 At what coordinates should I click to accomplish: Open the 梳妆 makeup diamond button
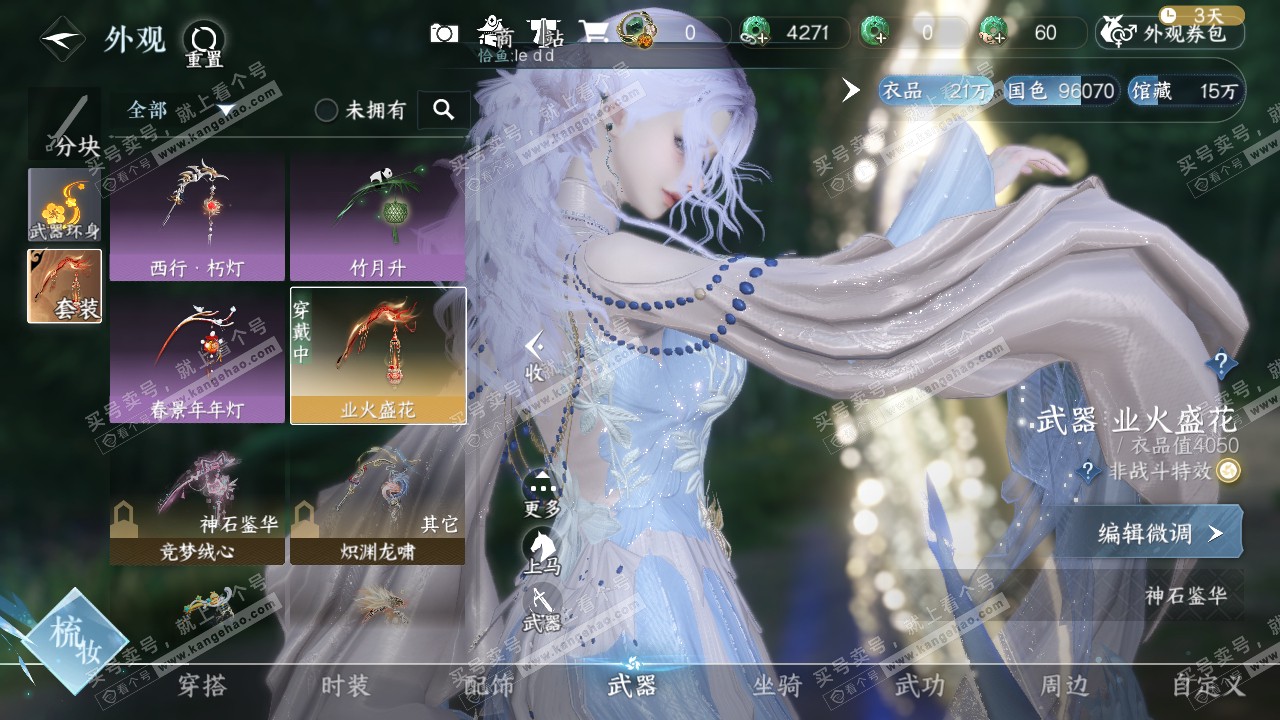click(76, 641)
